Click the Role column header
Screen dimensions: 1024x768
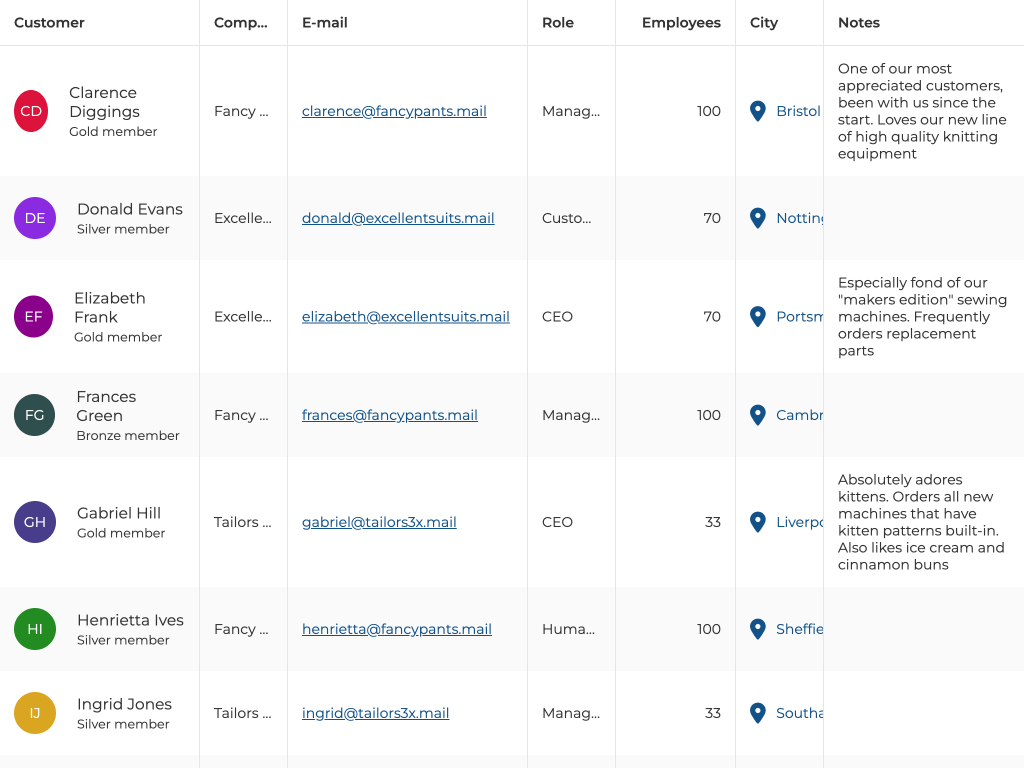pyautogui.click(x=558, y=23)
